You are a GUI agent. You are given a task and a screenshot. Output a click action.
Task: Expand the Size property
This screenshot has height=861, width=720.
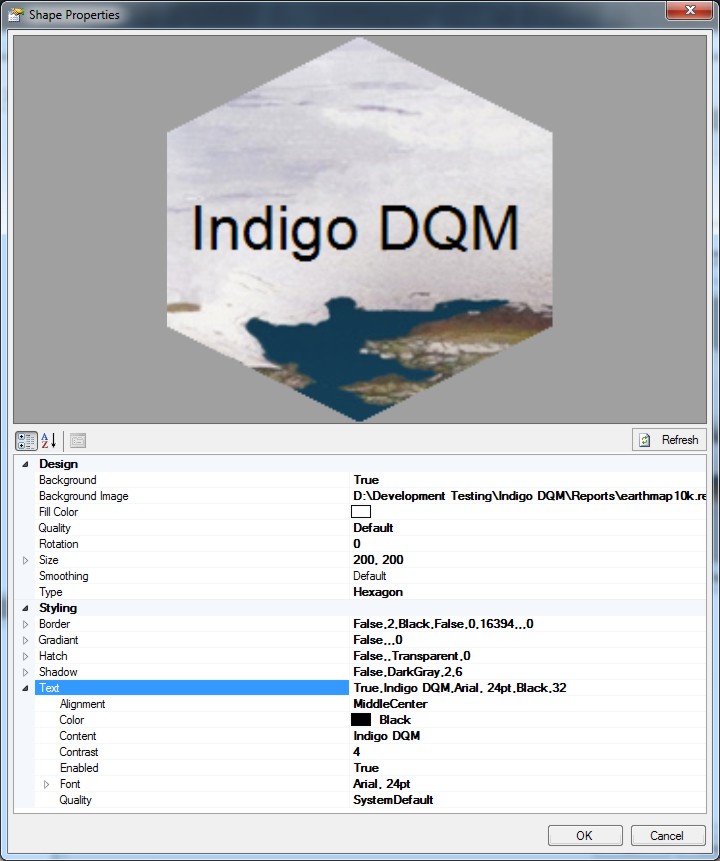coord(25,560)
